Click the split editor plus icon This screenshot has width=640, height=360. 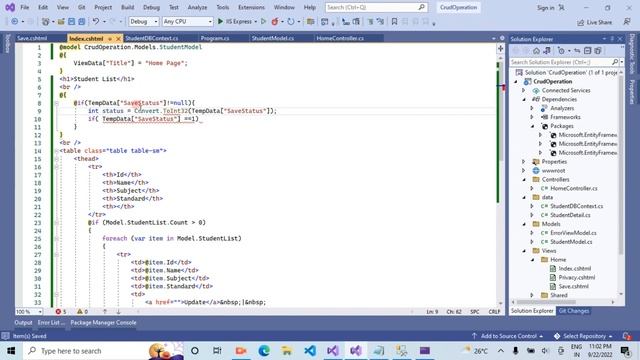click(x=500, y=49)
